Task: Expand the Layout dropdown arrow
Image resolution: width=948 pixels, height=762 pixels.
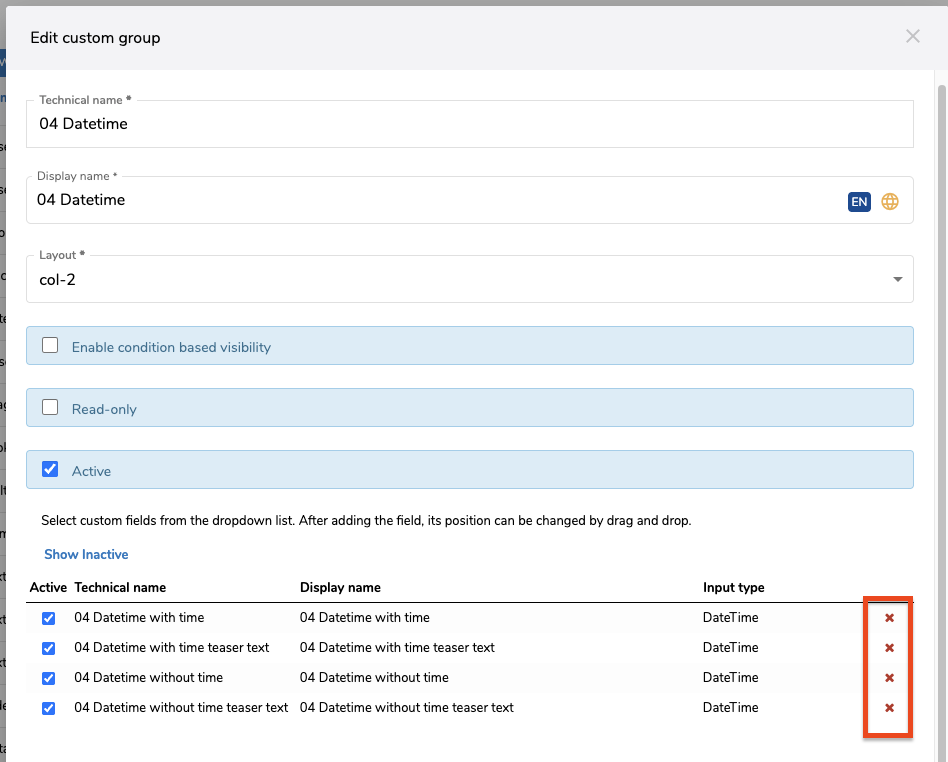Action: tap(897, 280)
